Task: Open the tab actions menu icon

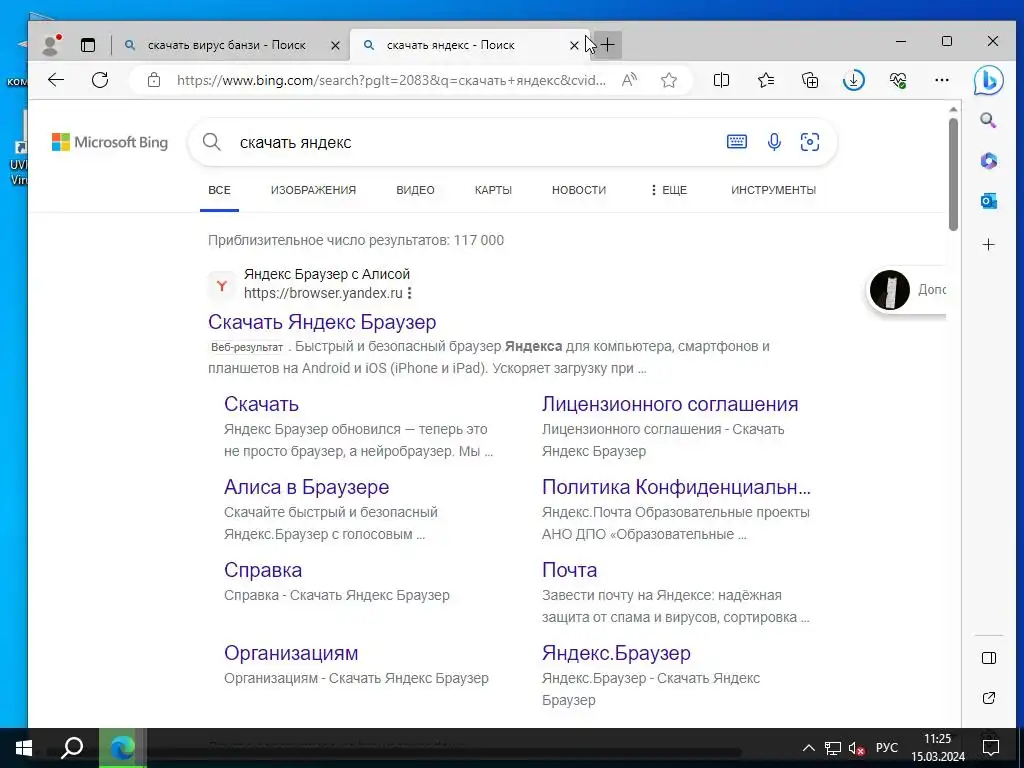Action: click(x=88, y=45)
